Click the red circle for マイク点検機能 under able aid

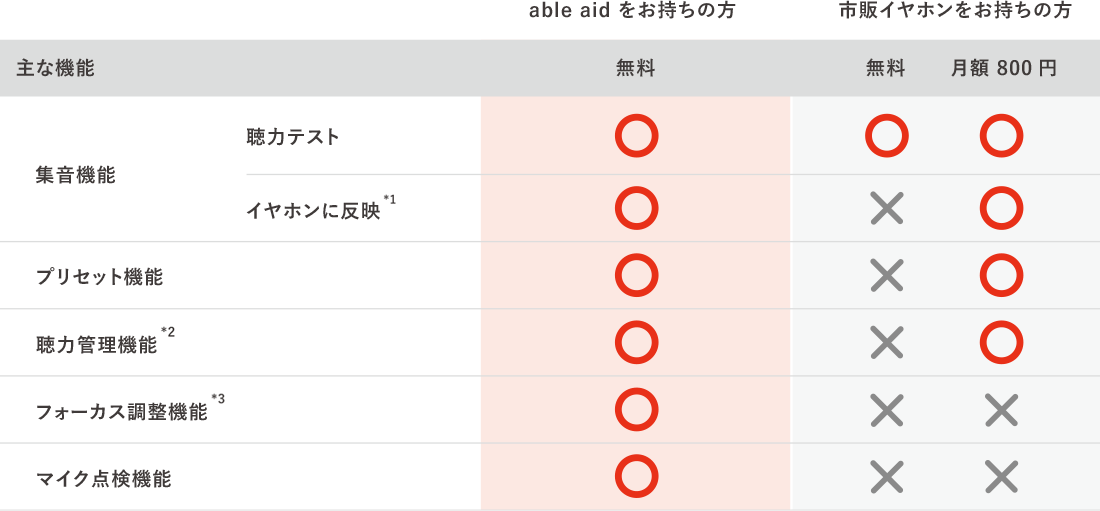tap(636, 476)
